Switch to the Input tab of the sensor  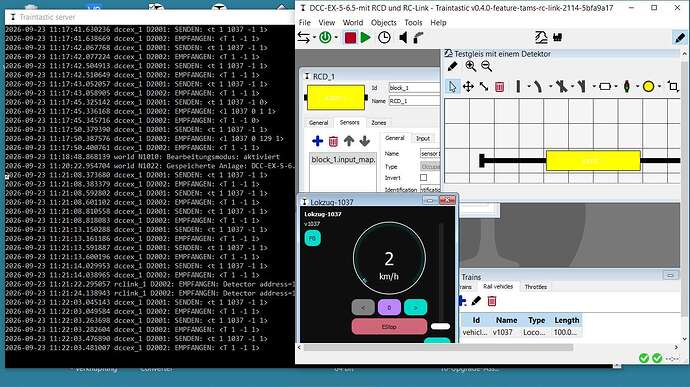coord(423,138)
